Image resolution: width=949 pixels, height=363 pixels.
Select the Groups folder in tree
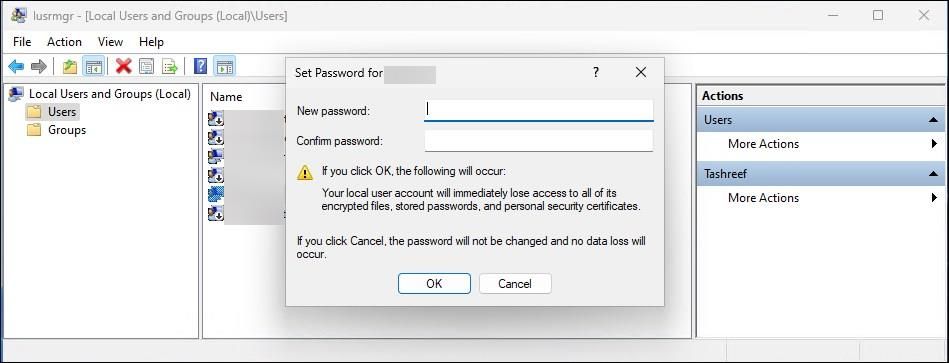pos(67,130)
